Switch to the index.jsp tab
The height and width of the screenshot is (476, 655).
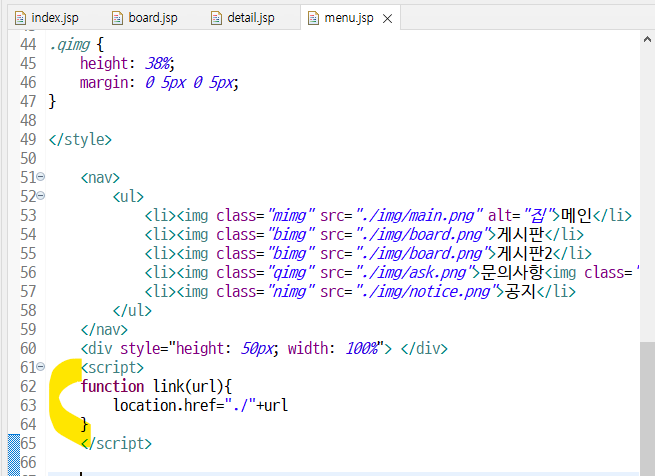(x=55, y=18)
